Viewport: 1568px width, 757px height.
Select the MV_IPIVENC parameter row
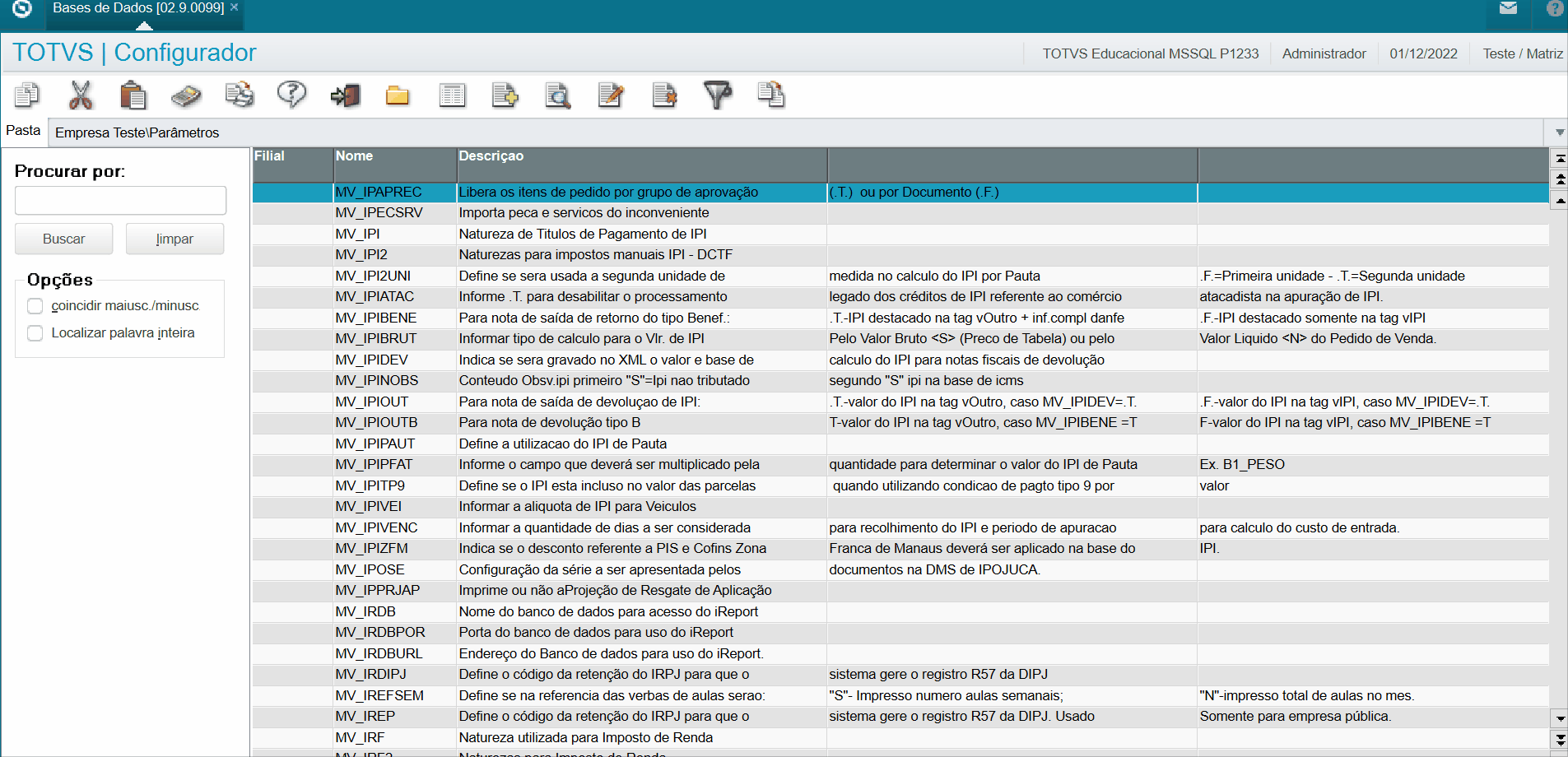(900, 528)
